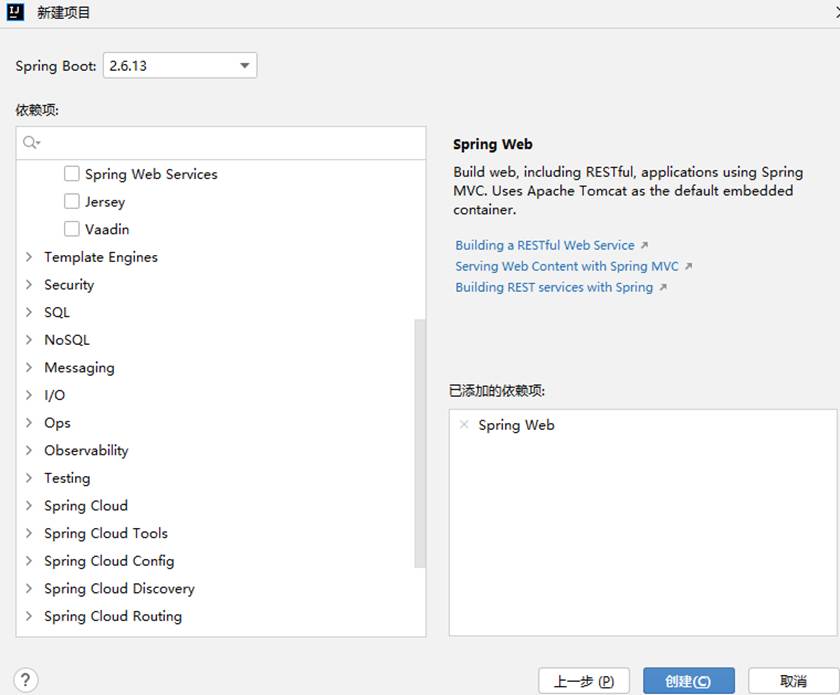The width and height of the screenshot is (840, 695).
Task: Click the IntelliJ IDEA logo icon
Action: point(16,12)
